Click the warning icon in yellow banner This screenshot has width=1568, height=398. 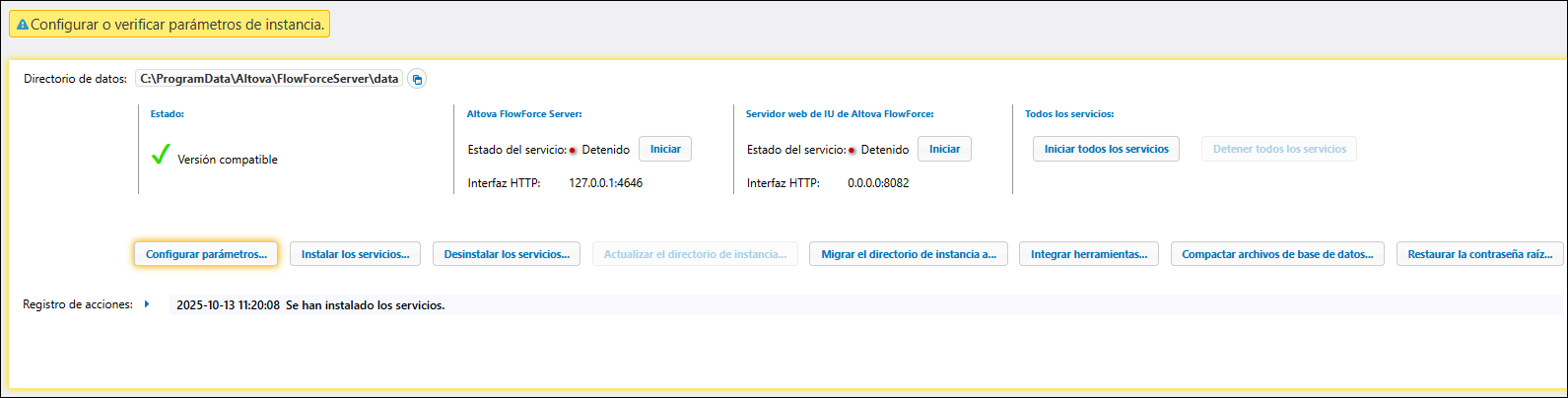coord(23,25)
